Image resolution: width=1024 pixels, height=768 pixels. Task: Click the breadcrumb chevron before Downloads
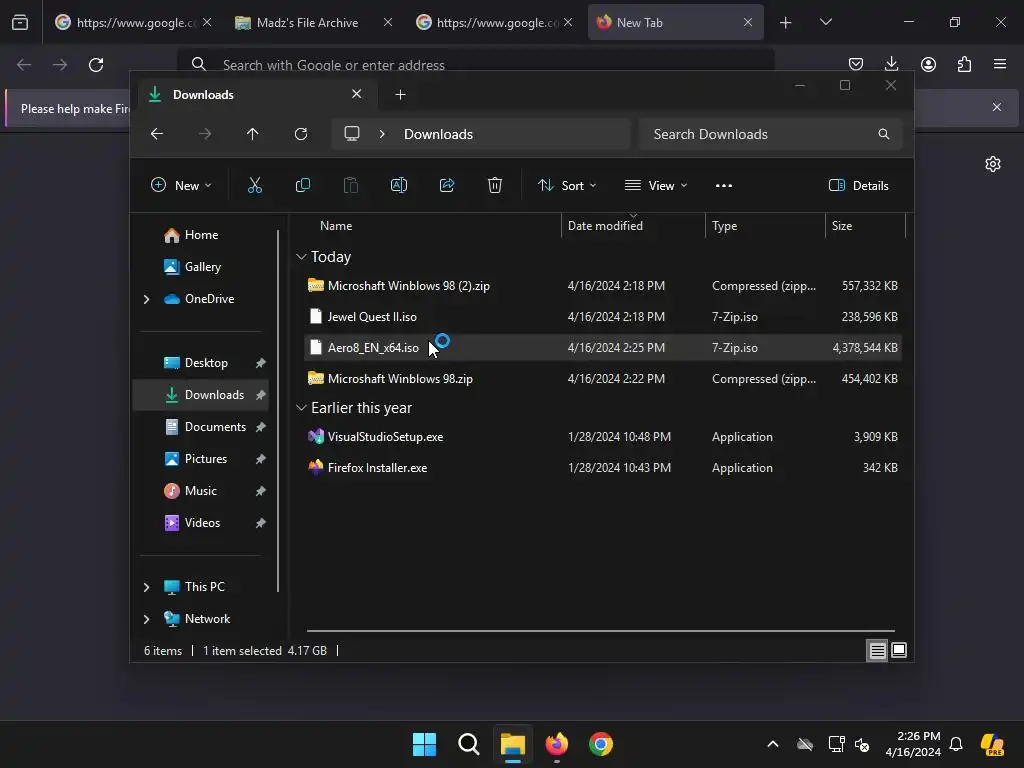(382, 134)
